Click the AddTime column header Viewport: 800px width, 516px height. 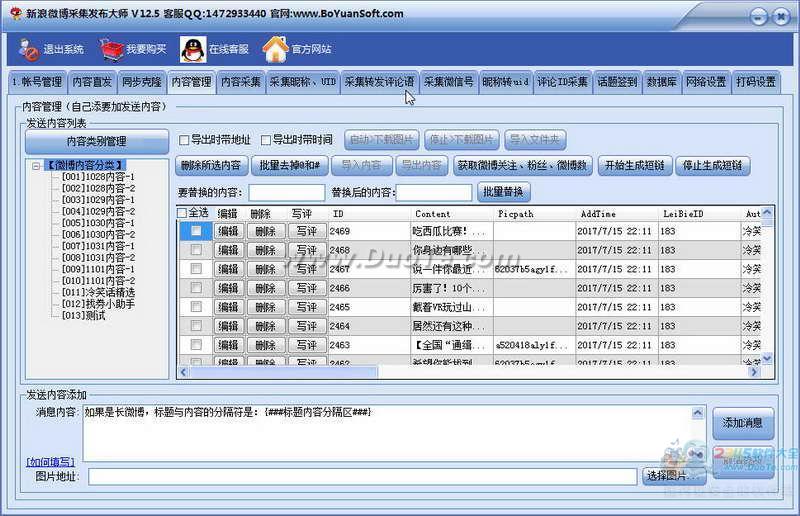click(x=598, y=214)
